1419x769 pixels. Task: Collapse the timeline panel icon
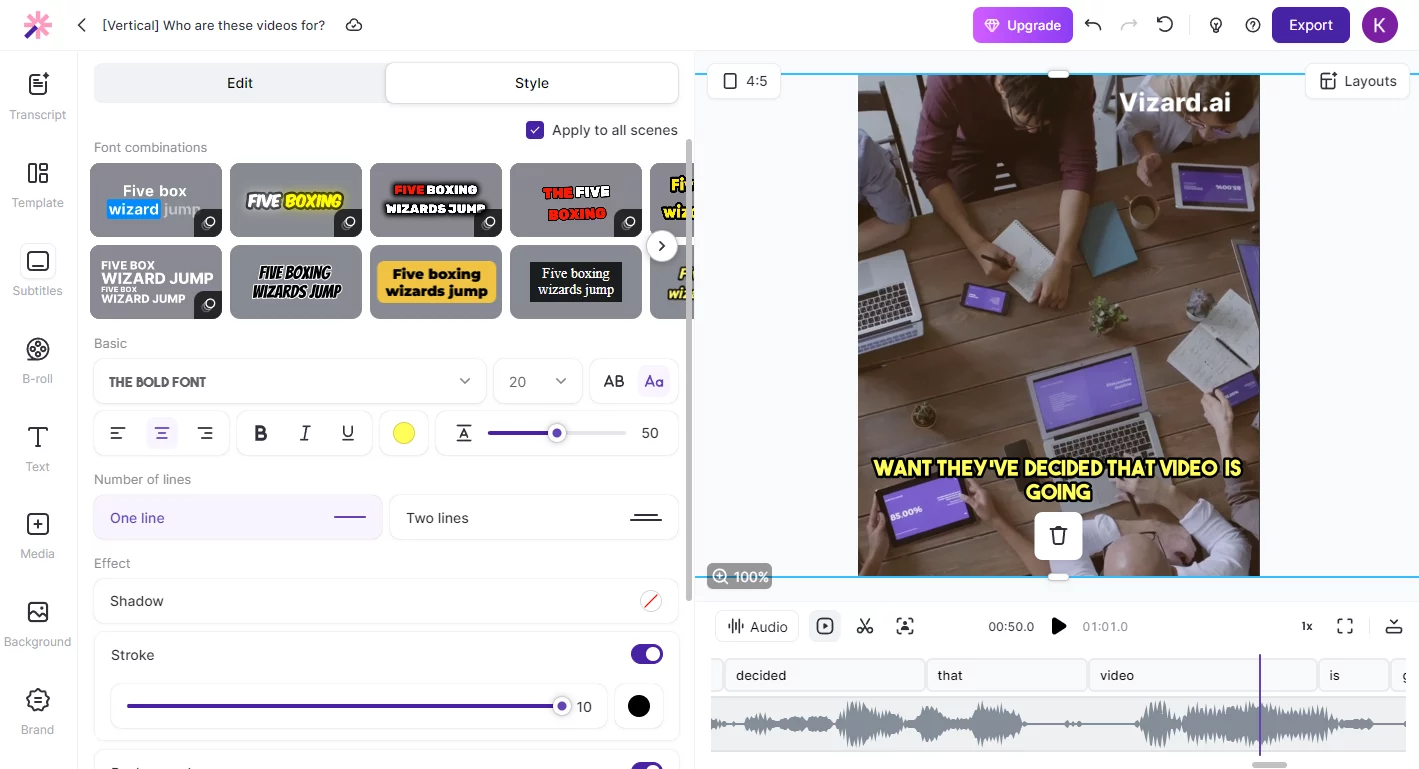[x=1394, y=626]
